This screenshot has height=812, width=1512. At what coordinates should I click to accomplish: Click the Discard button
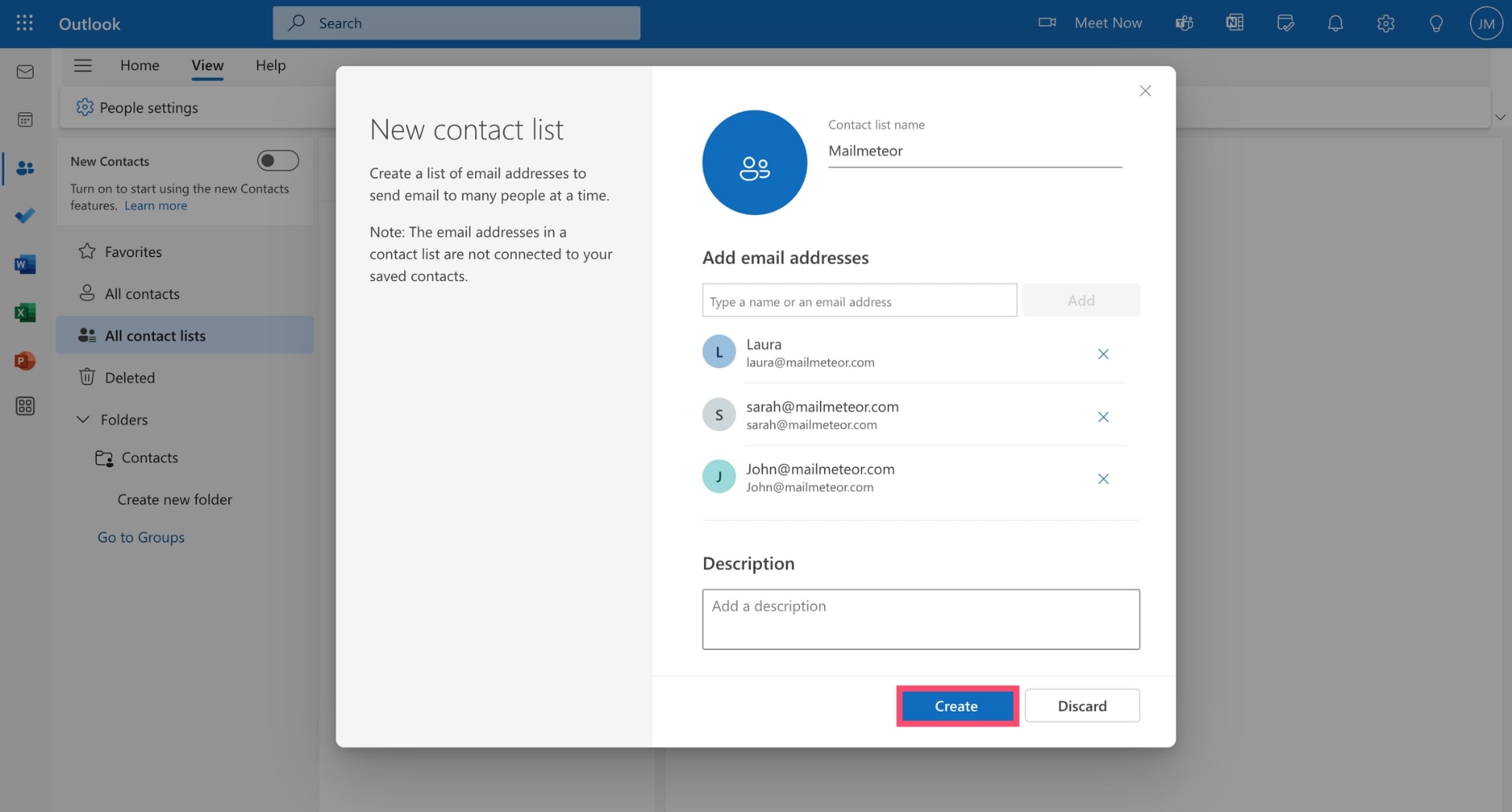[1082, 705]
